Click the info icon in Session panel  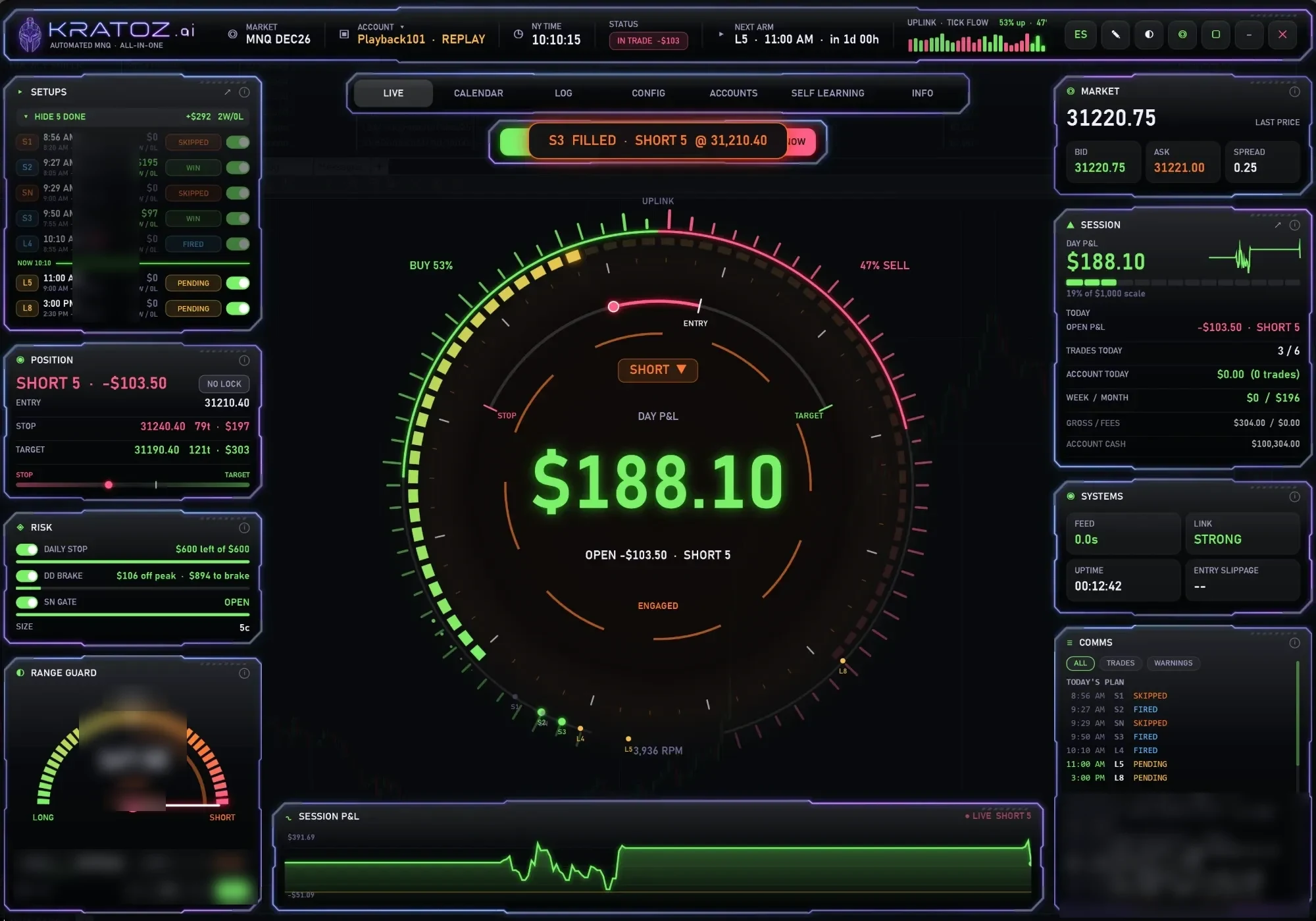tap(1294, 225)
